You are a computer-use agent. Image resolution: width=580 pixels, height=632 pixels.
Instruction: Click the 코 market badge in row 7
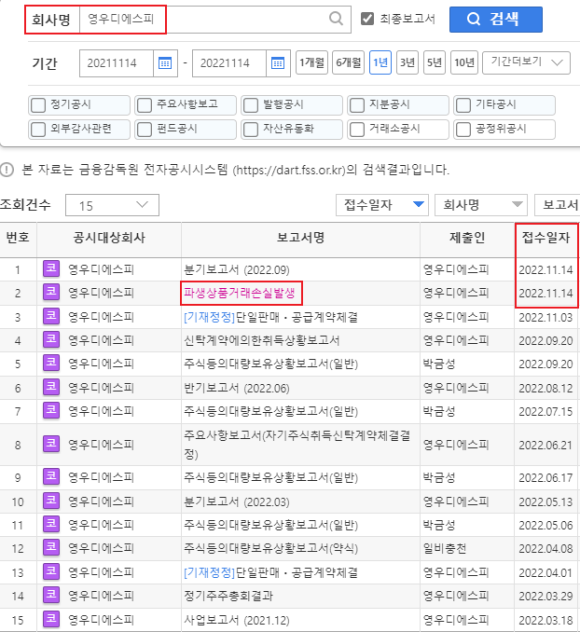(x=51, y=411)
